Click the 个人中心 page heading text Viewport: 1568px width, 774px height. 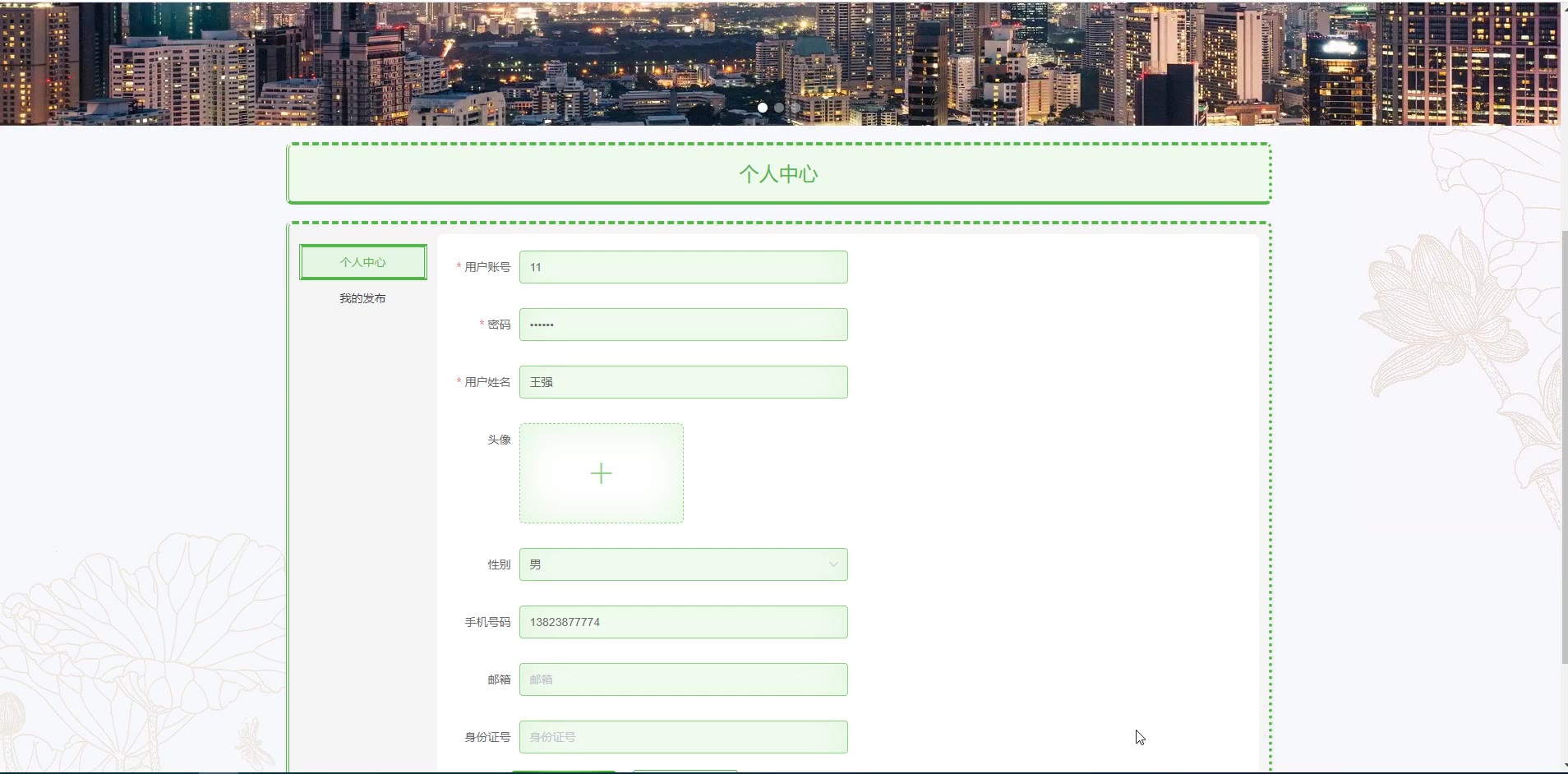click(778, 174)
